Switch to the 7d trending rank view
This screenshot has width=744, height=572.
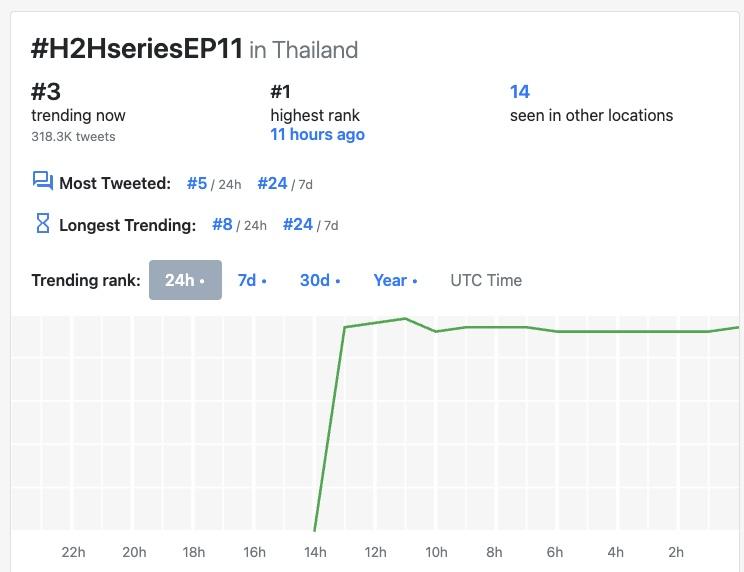(252, 280)
